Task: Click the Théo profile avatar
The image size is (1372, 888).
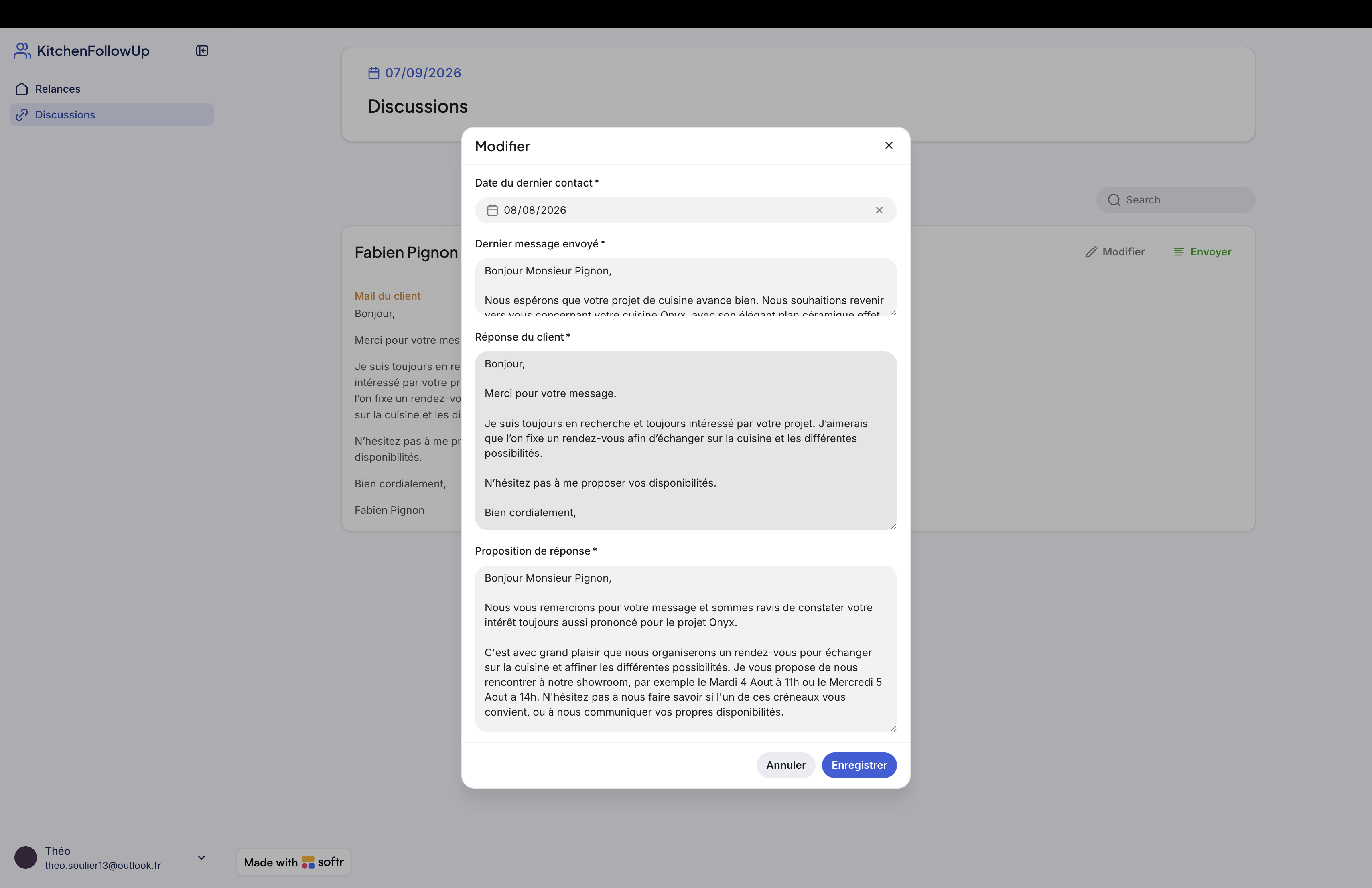Action: (25, 858)
